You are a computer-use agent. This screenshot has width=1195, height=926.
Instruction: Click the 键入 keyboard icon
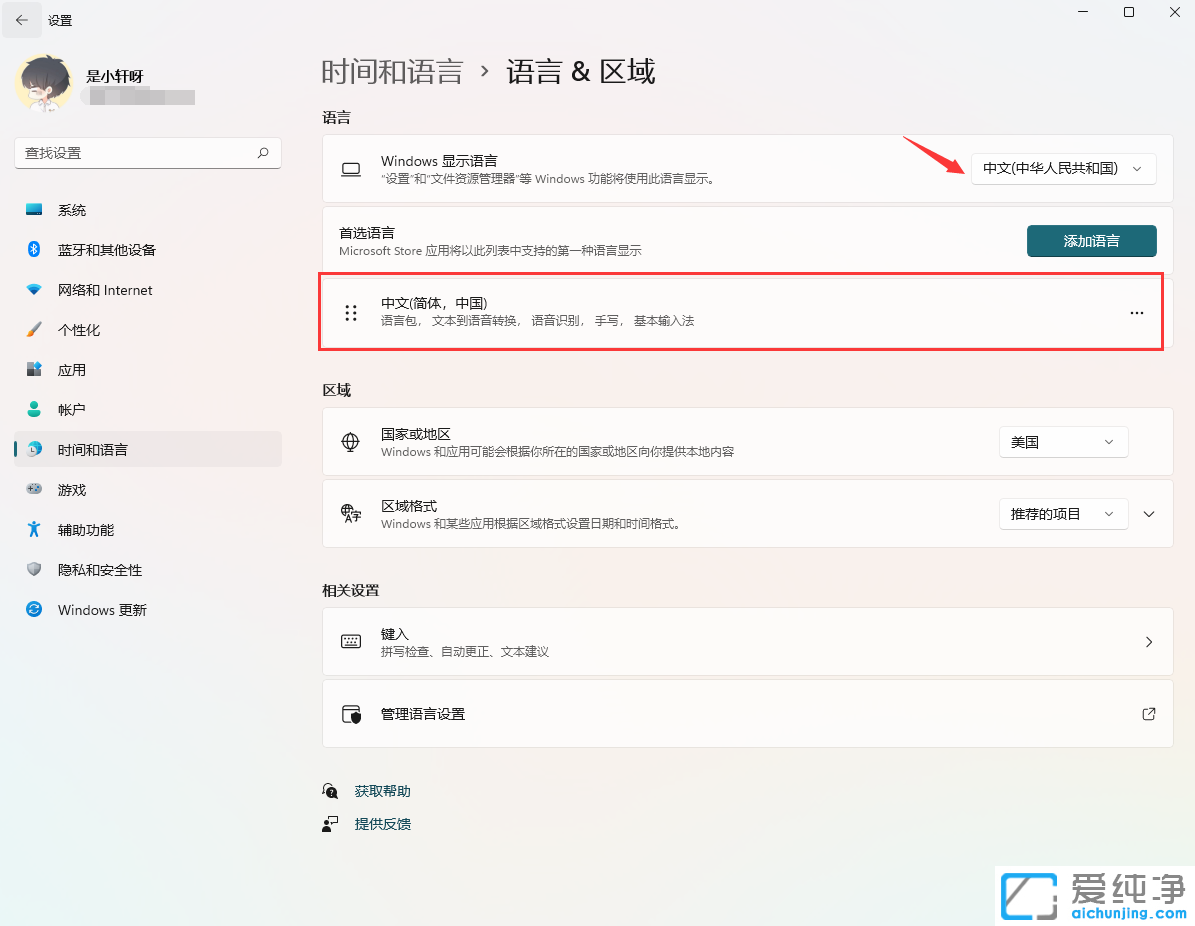[x=351, y=642]
